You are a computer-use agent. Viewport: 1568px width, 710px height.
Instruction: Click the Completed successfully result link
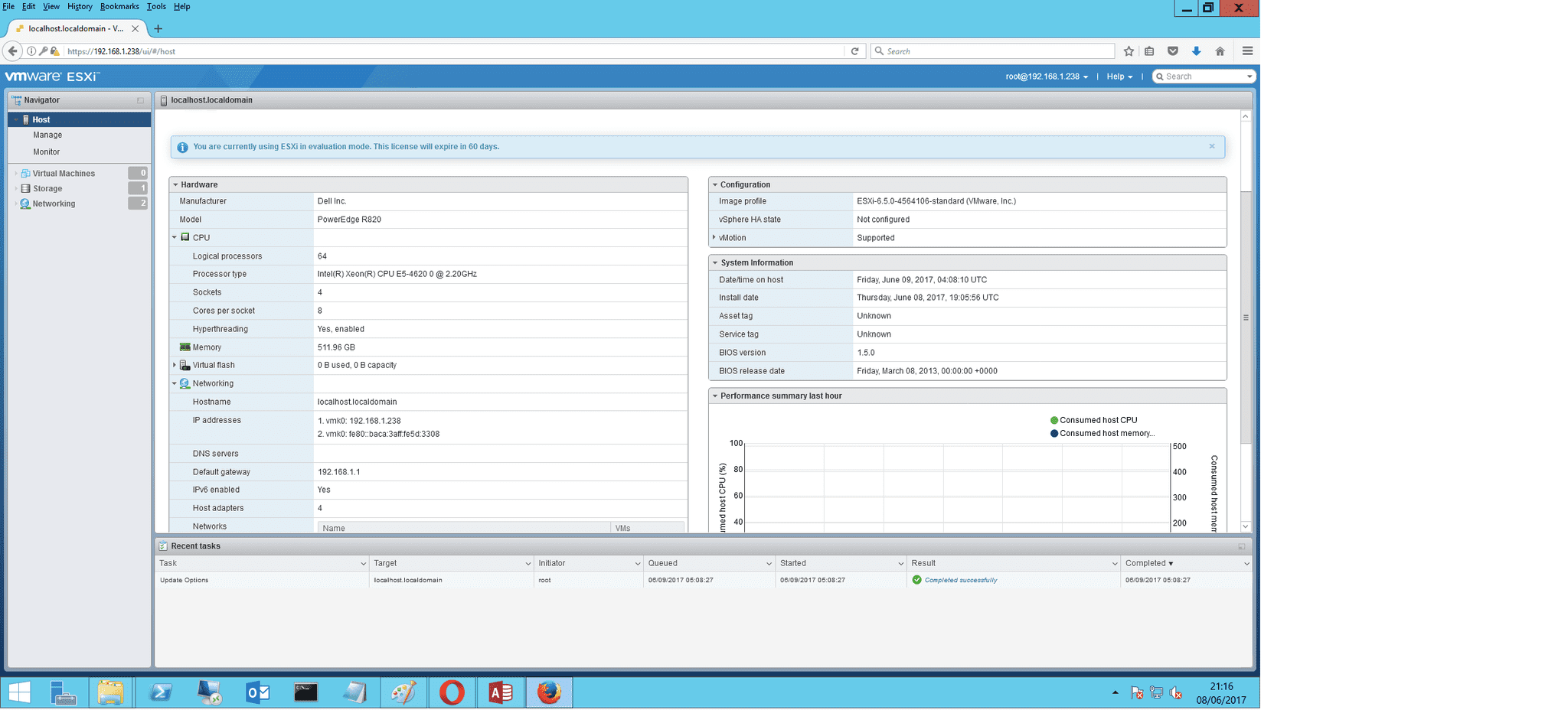click(x=960, y=580)
